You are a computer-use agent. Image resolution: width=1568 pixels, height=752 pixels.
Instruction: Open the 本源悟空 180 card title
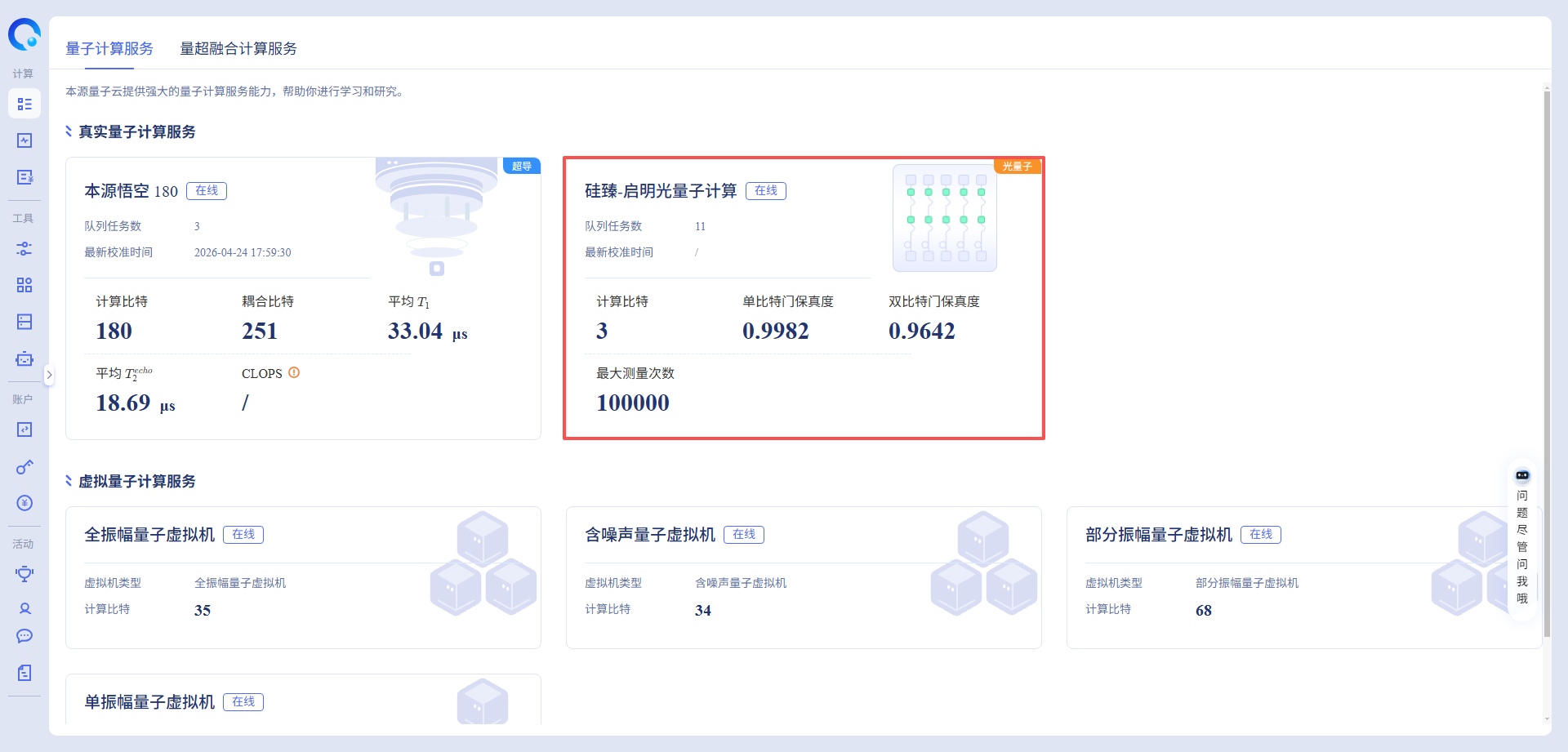tap(131, 191)
